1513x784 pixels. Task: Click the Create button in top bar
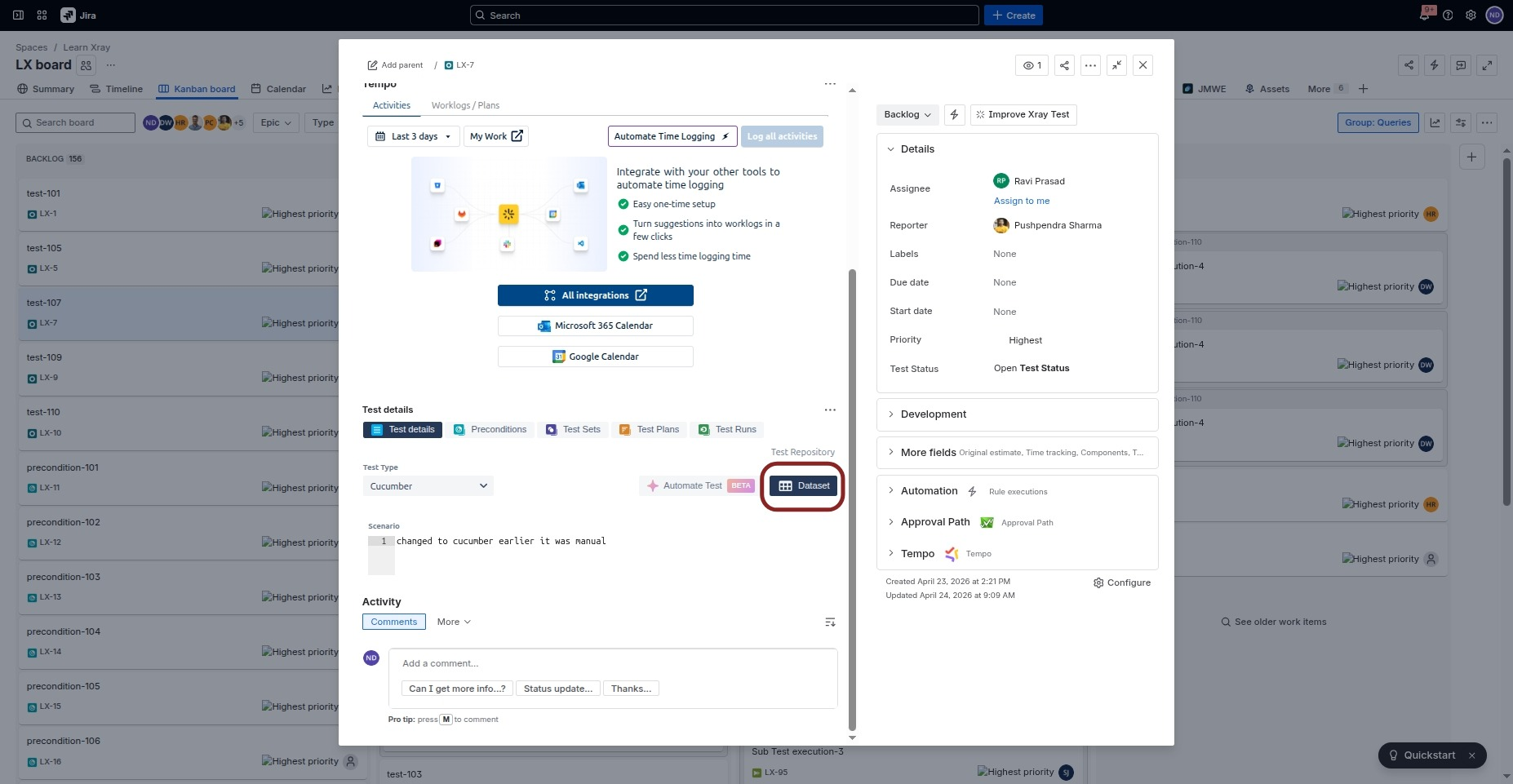1014,16
